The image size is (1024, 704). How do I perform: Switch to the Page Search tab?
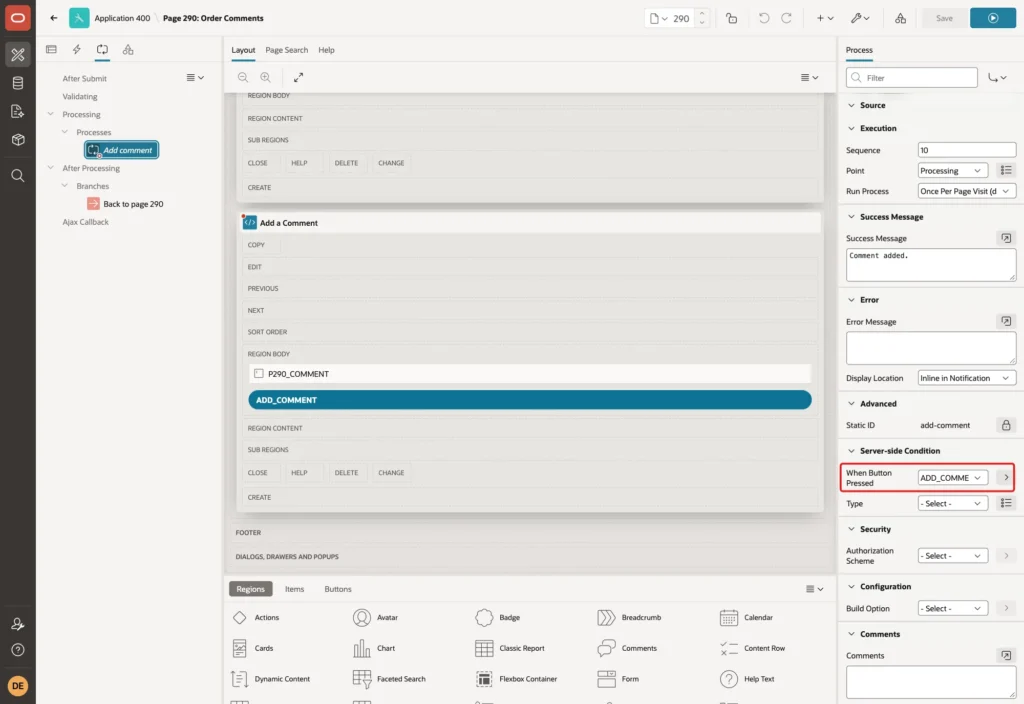pos(286,50)
